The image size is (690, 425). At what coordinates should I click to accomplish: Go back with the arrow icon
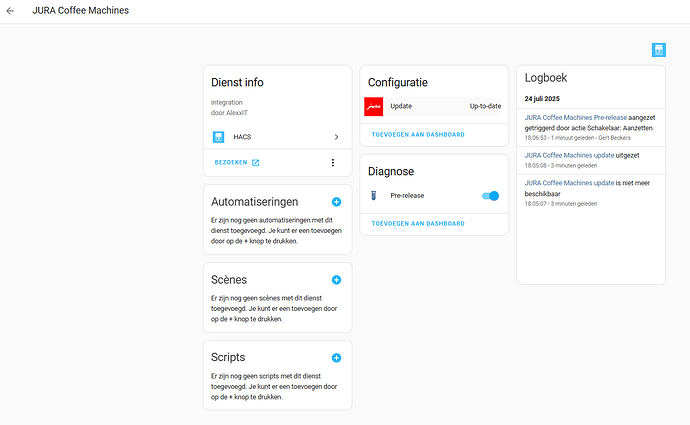(x=10, y=11)
